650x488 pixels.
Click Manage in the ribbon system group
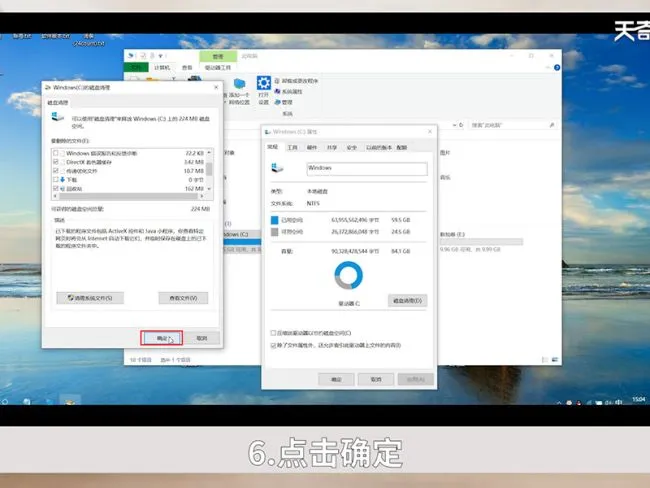(x=284, y=102)
